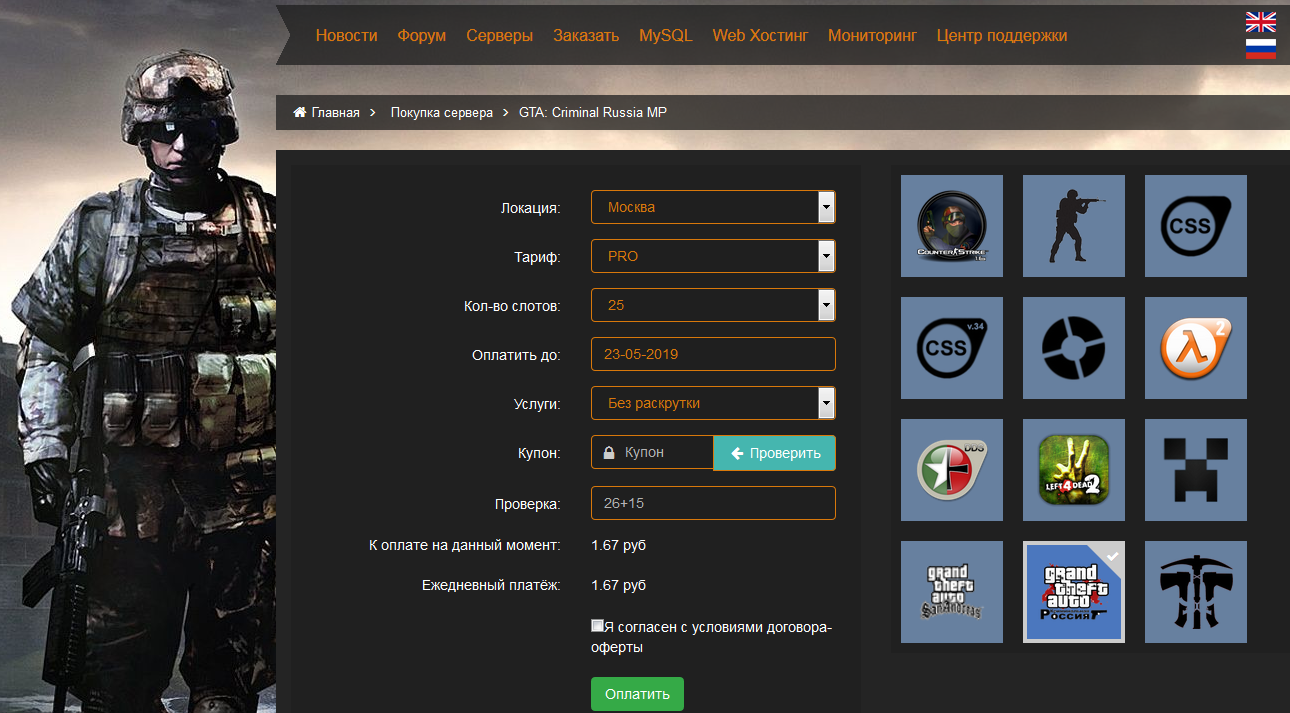Select the Counter-Strike 1.6 game icon
The image size is (1290, 713).
coord(951,226)
